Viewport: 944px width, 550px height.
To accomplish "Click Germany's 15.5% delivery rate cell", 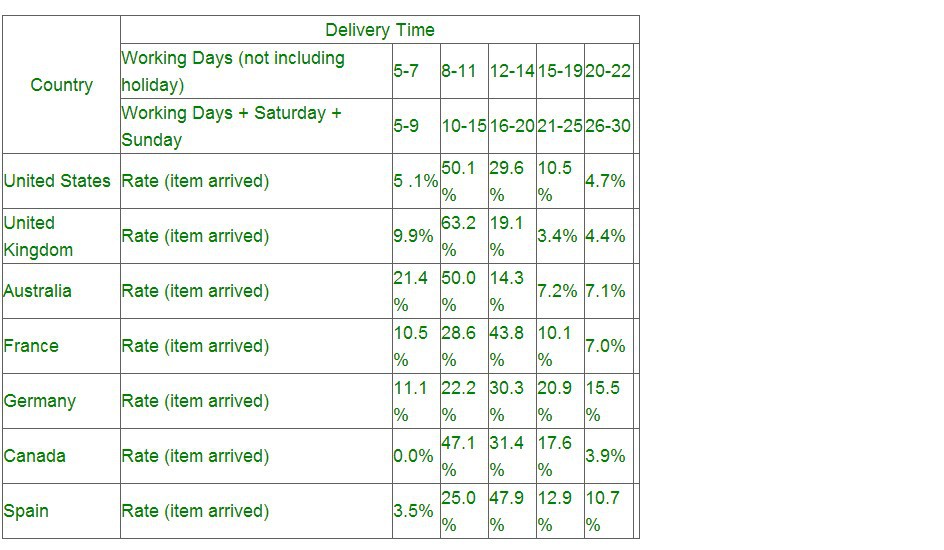I will [x=603, y=401].
